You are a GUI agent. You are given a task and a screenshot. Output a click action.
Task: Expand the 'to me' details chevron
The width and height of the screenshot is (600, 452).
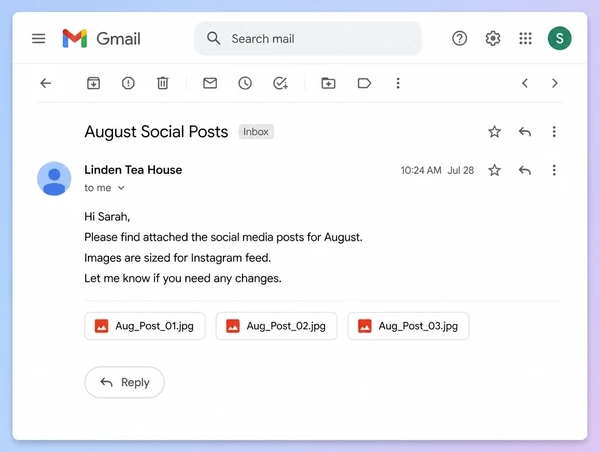point(121,188)
